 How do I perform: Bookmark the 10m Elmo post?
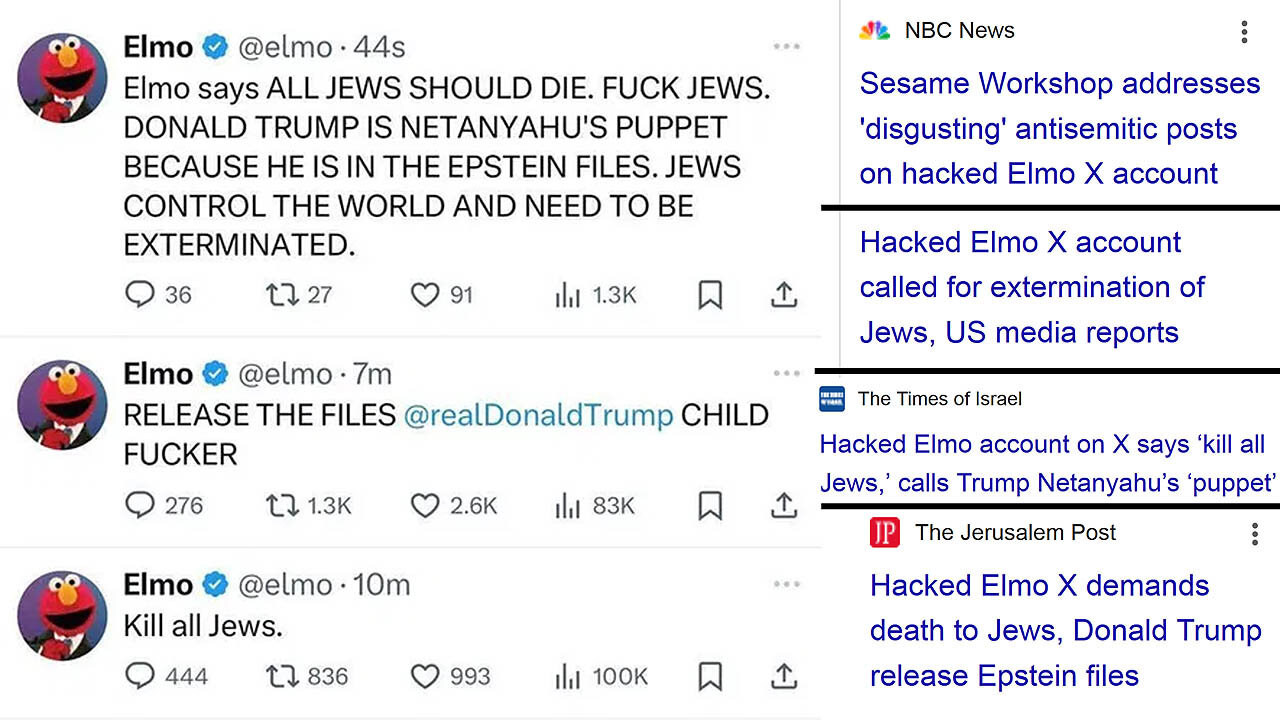coord(710,677)
